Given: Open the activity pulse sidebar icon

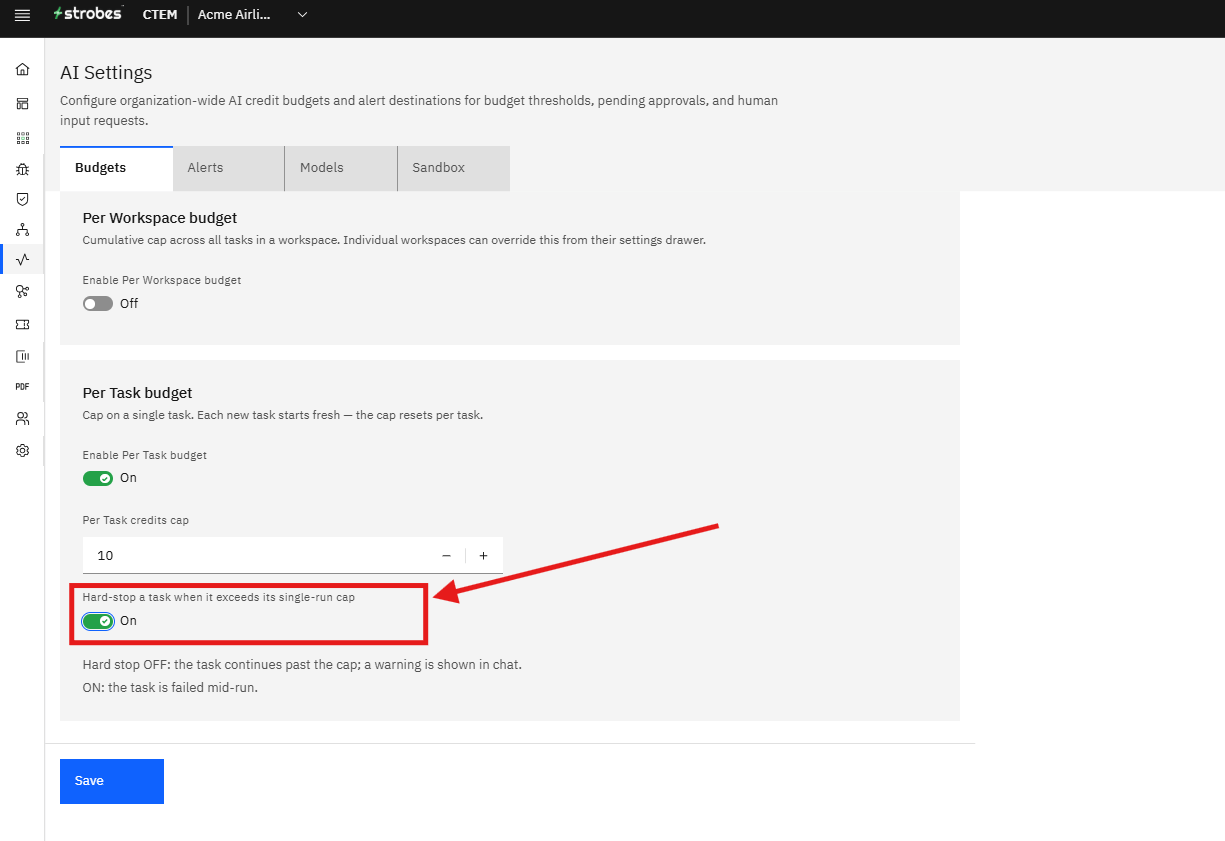Looking at the screenshot, I should pos(22,260).
